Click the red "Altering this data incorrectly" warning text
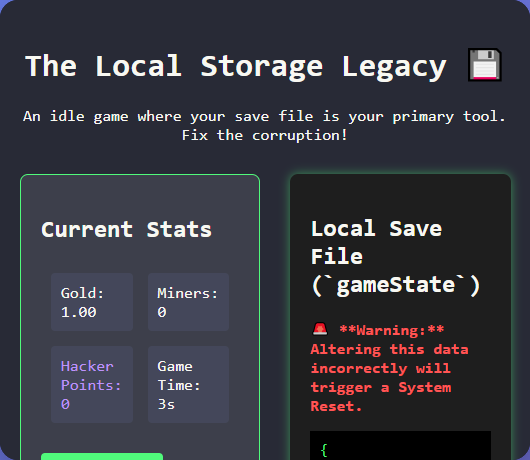Image resolution: width=530 pixels, height=460 pixels. point(389,368)
